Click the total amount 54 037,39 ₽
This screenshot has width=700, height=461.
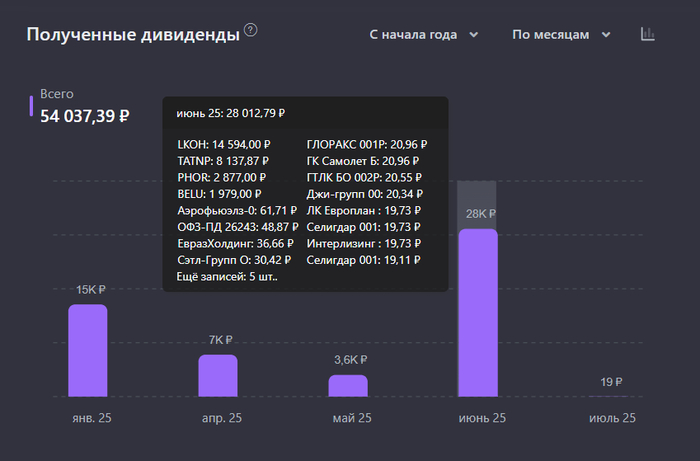point(85,116)
